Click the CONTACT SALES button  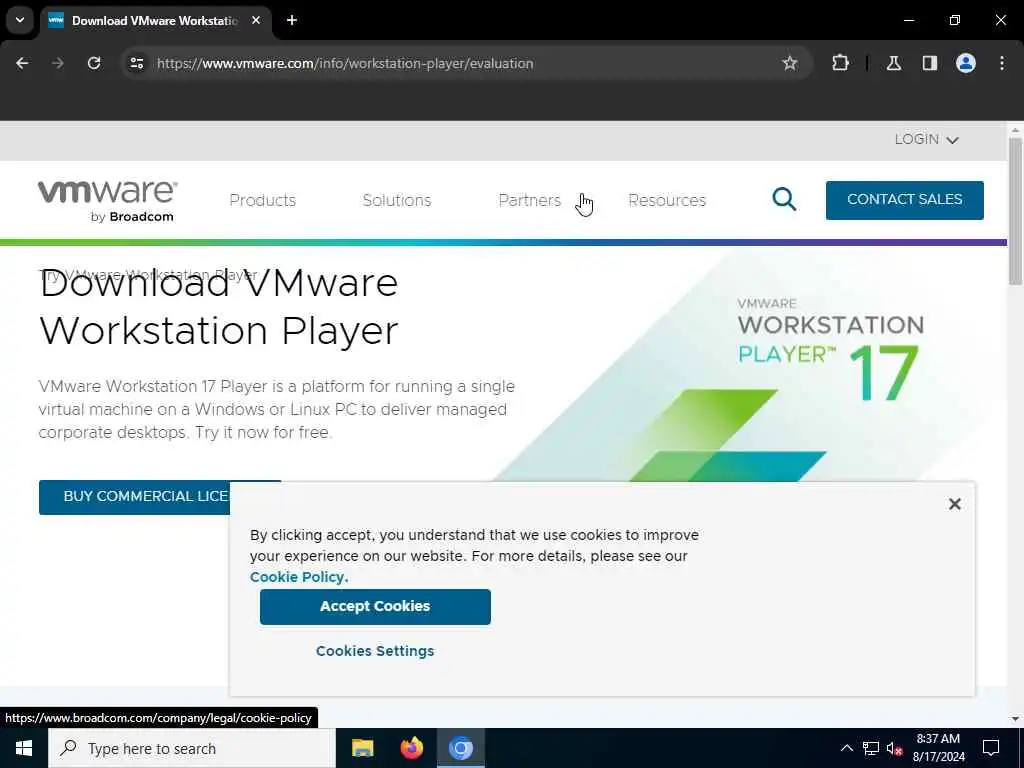(x=904, y=200)
